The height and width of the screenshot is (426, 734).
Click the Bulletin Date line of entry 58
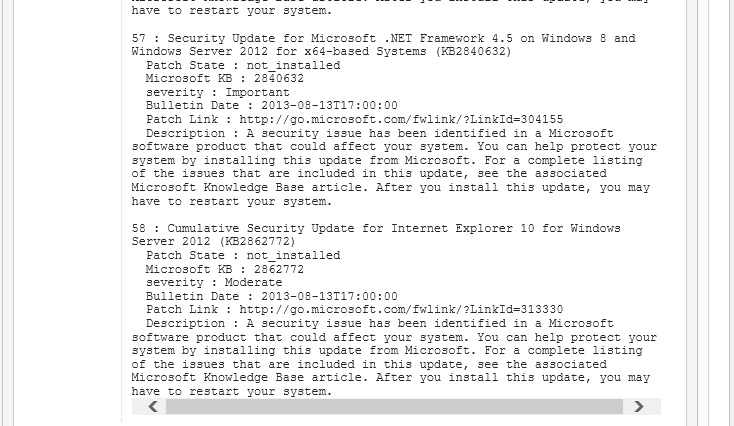coord(271,296)
